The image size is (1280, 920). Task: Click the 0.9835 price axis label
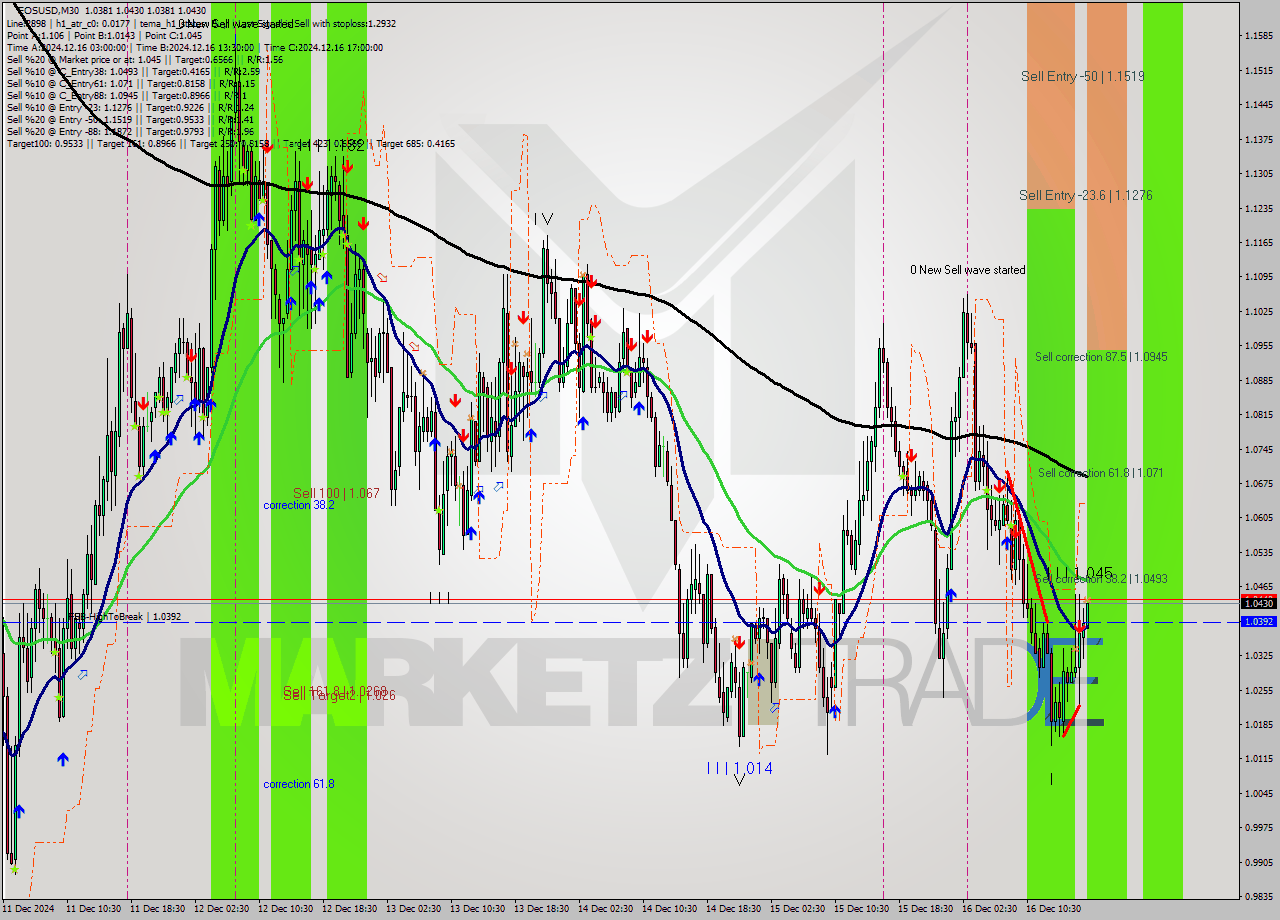pos(1259,896)
